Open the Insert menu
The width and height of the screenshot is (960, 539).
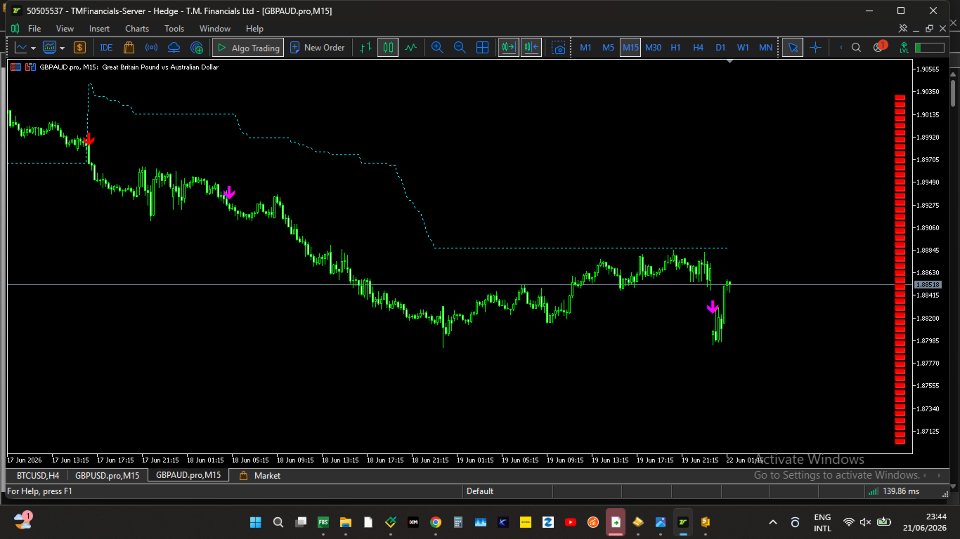[x=99, y=28]
